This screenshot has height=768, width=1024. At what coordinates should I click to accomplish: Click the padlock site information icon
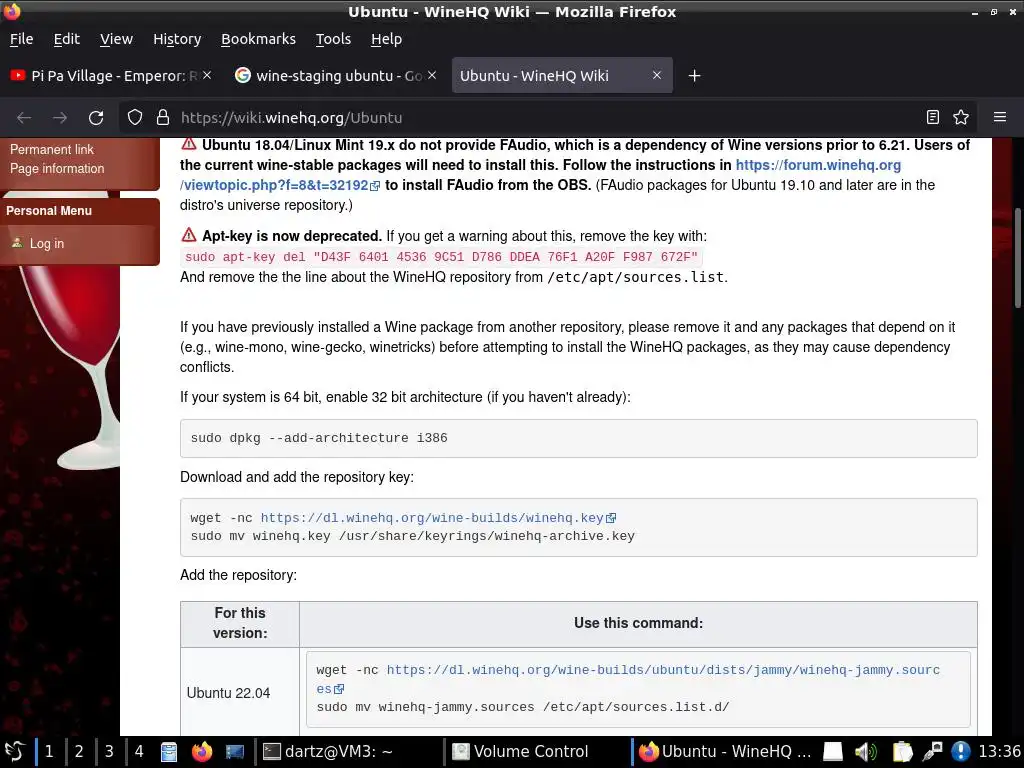point(163,118)
